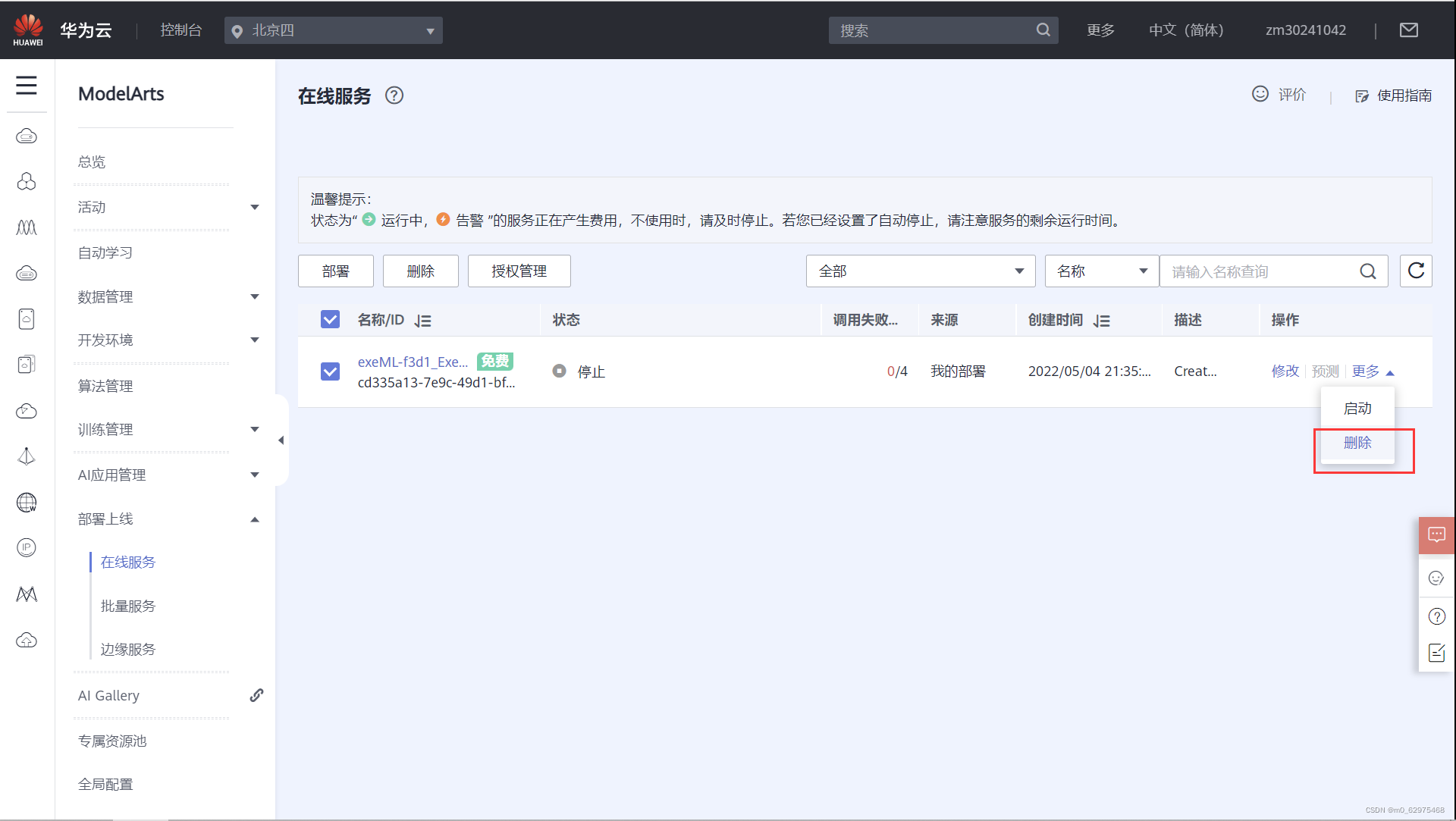Open the 北京四 region dropdown
The image size is (1456, 821).
(x=334, y=30)
